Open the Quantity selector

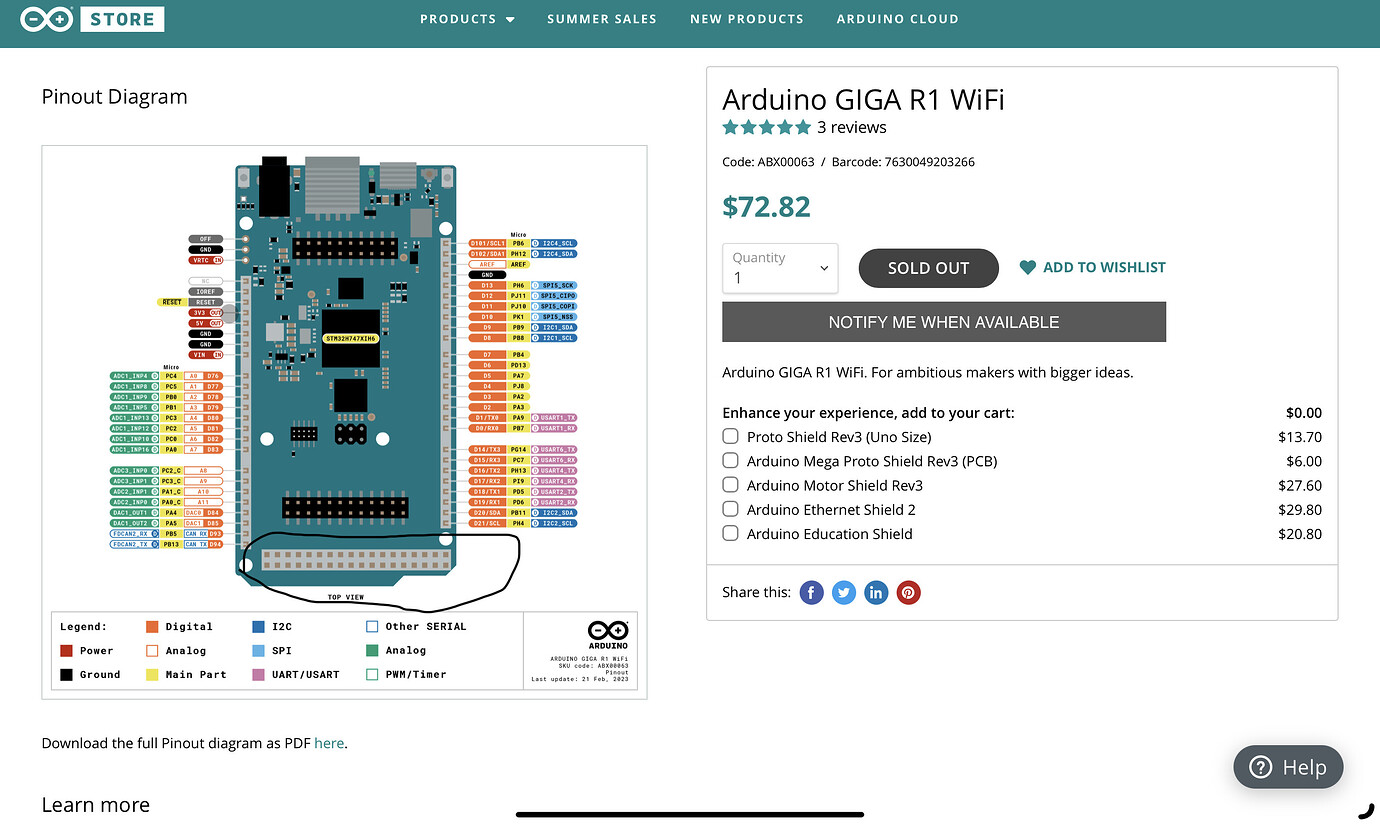pos(779,268)
